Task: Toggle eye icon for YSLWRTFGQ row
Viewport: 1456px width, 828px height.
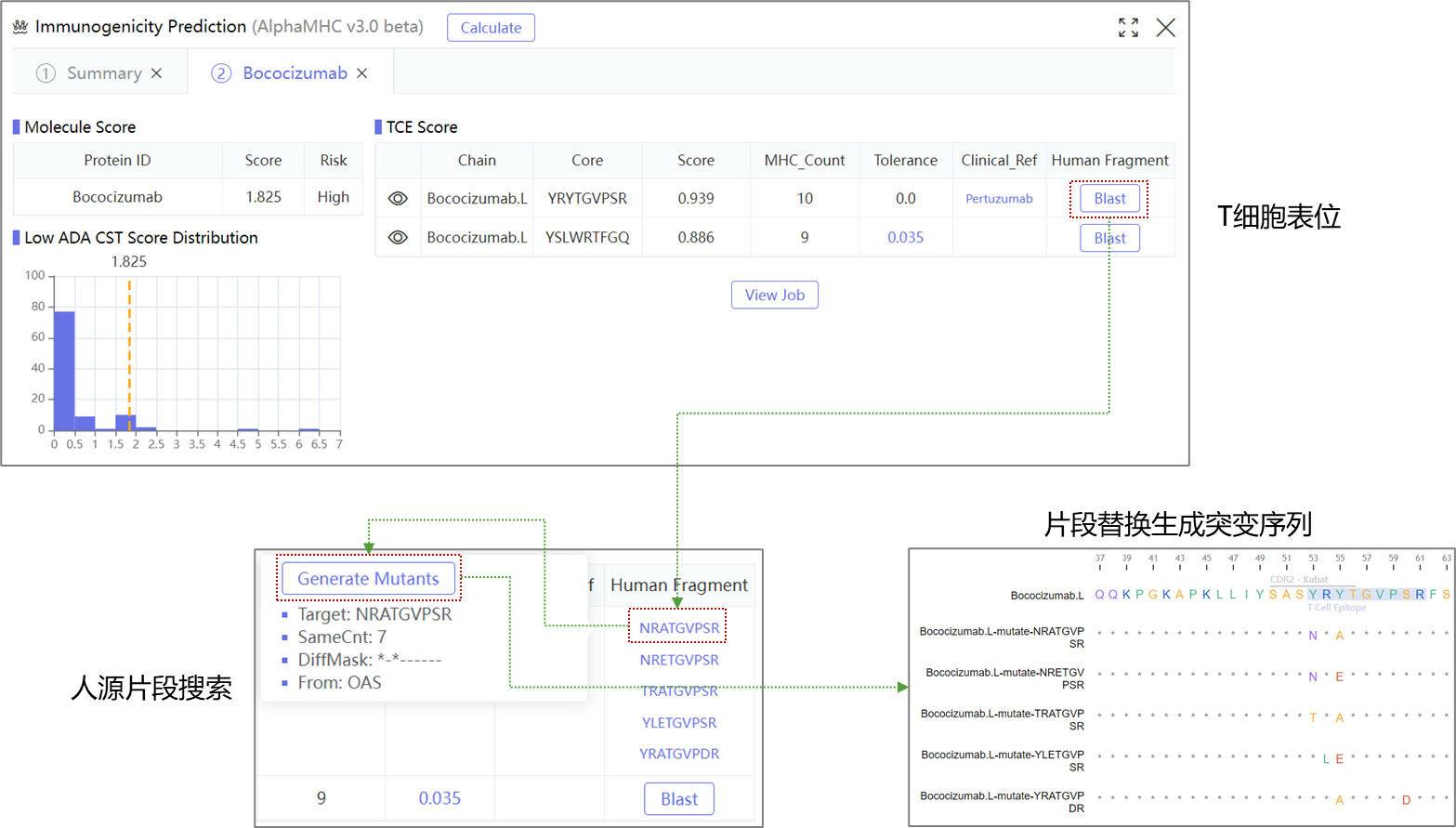Action: coord(398,238)
